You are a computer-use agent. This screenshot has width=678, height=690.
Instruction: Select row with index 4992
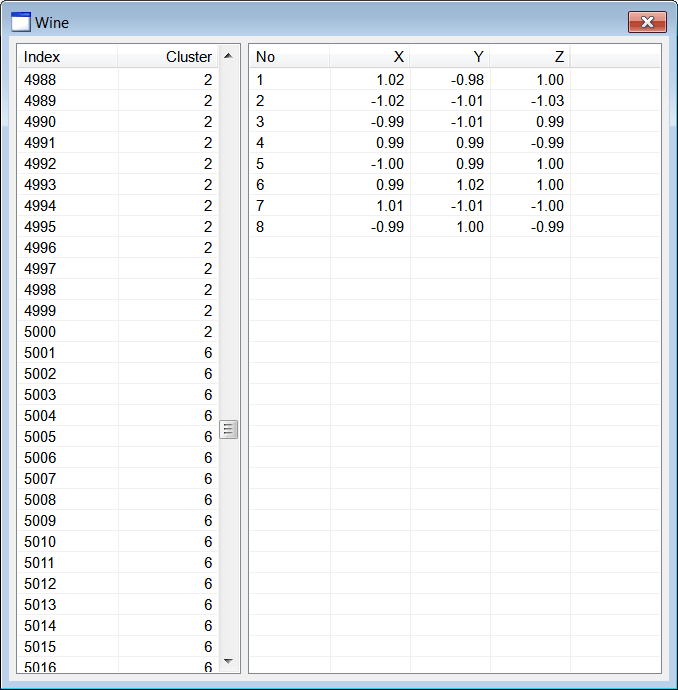[x=118, y=164]
